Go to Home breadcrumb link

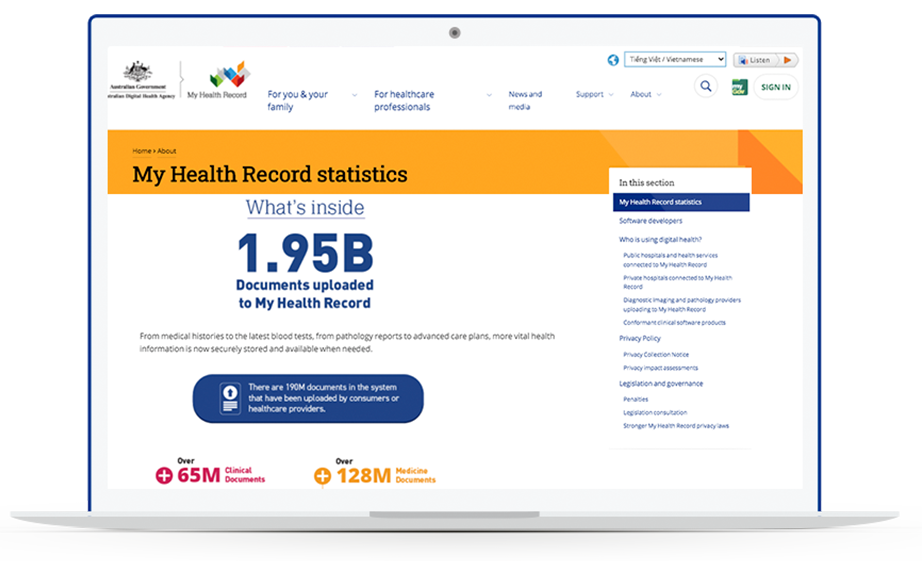point(142,151)
